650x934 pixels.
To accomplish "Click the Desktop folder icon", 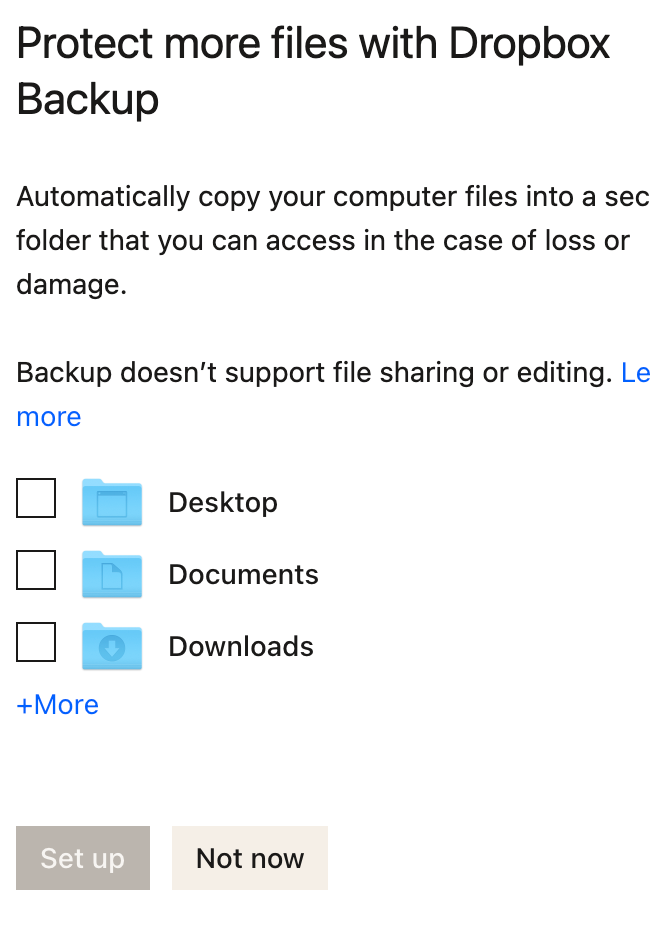I will pos(112,502).
